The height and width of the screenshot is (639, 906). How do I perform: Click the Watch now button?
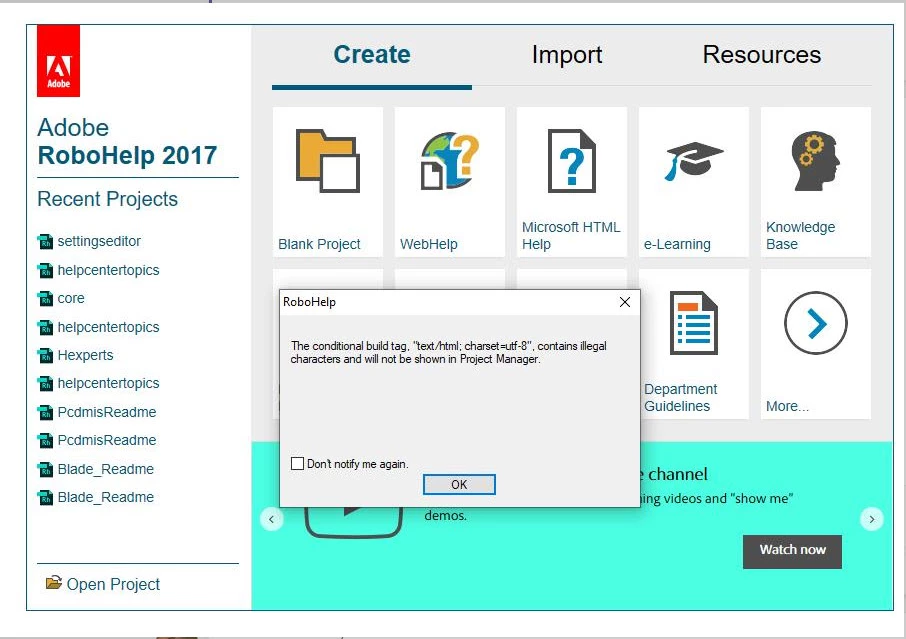792,551
